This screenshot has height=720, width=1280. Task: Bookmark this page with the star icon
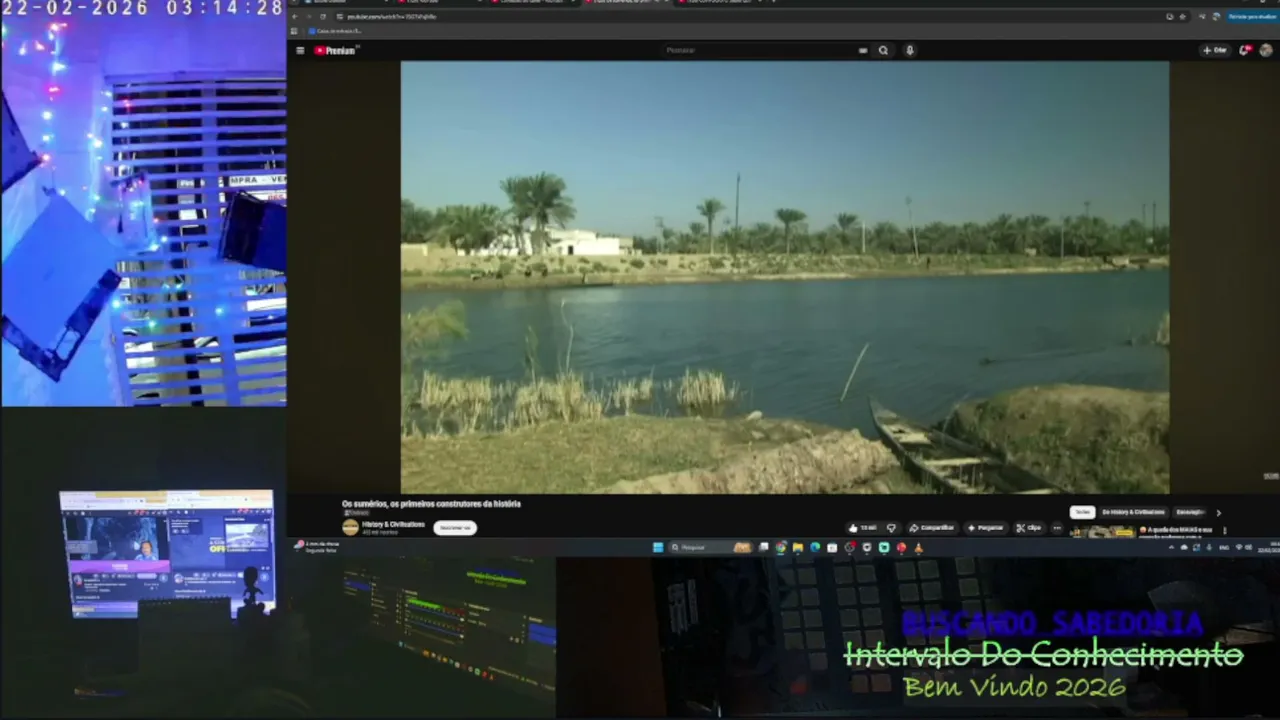point(1183,17)
